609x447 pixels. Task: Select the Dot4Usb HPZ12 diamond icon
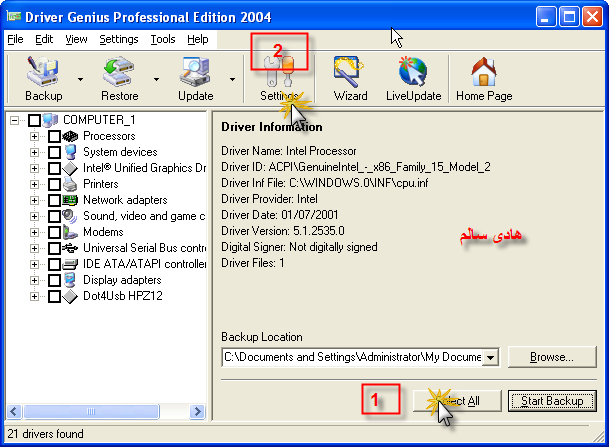click(x=70, y=296)
